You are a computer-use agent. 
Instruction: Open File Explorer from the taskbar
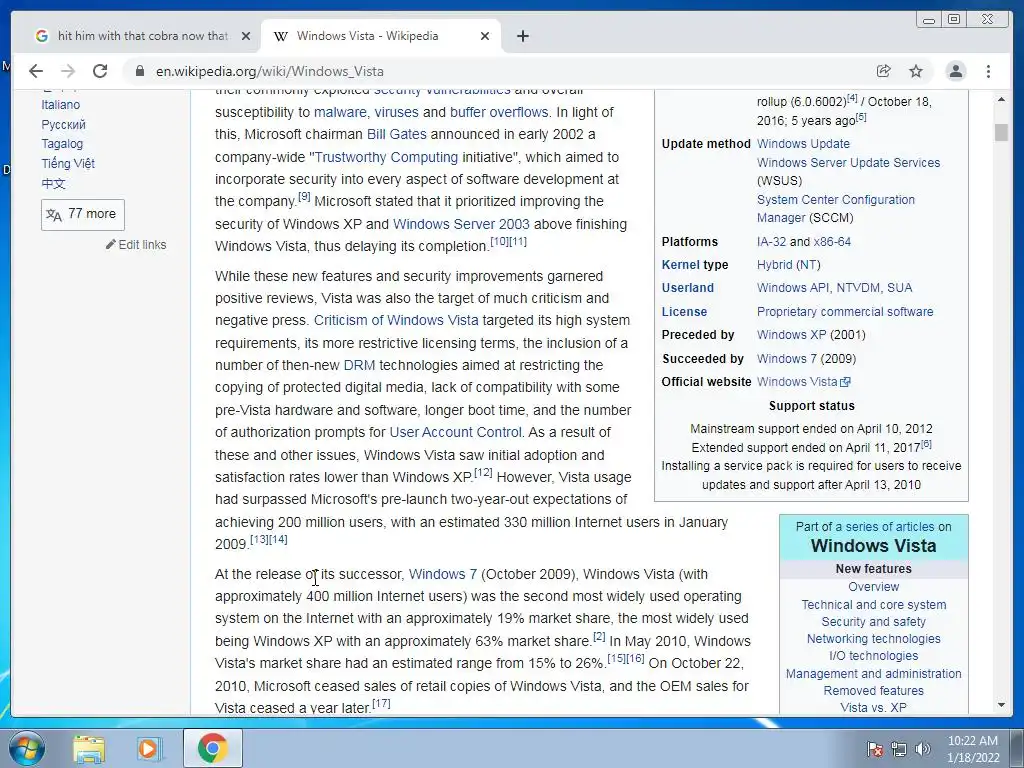point(89,748)
